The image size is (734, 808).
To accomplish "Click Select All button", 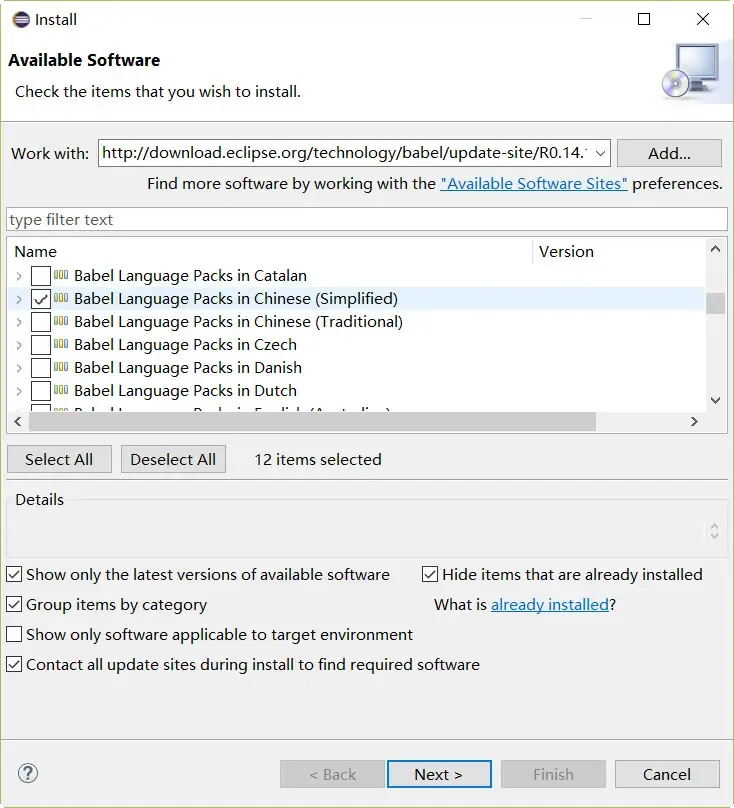I will pos(59,459).
